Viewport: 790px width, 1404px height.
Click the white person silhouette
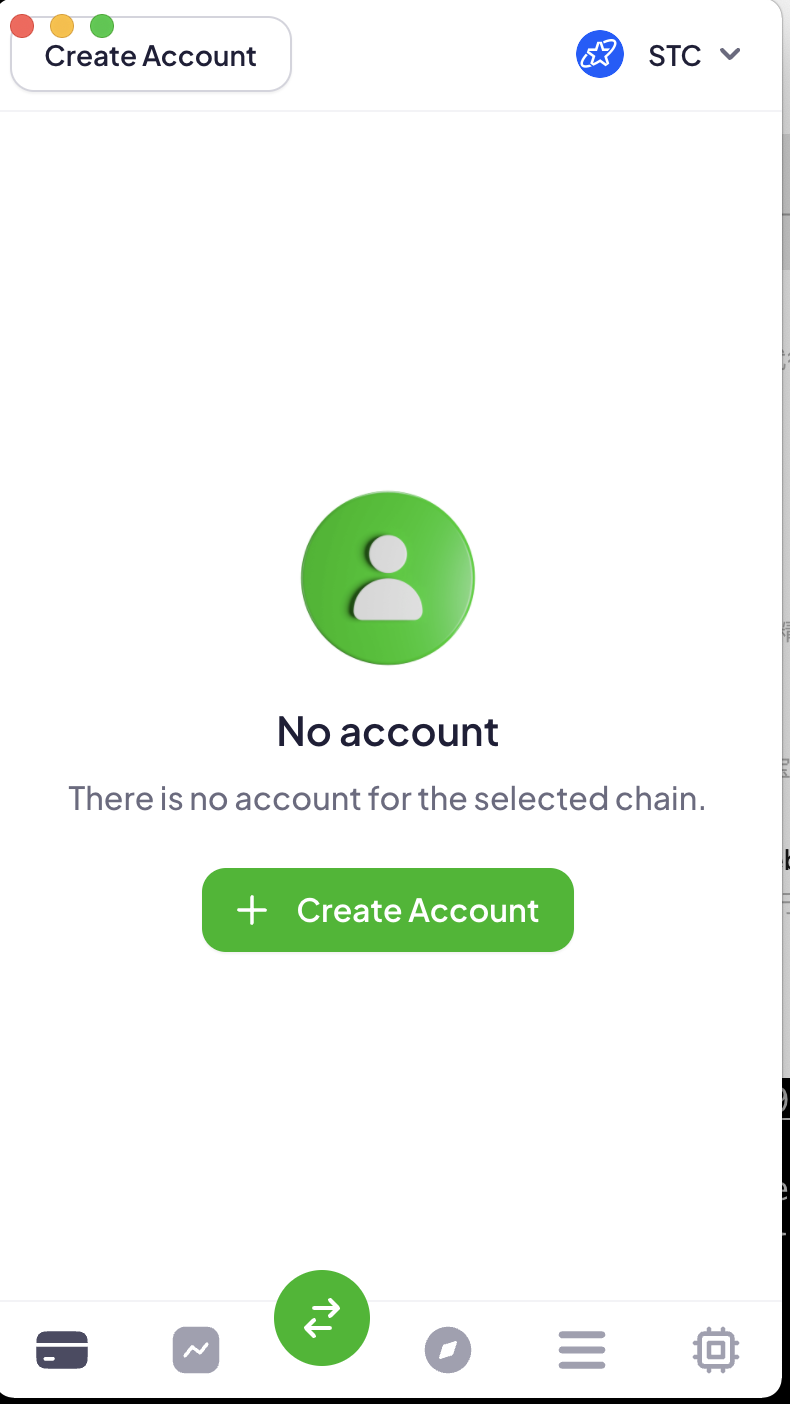[x=387, y=578]
